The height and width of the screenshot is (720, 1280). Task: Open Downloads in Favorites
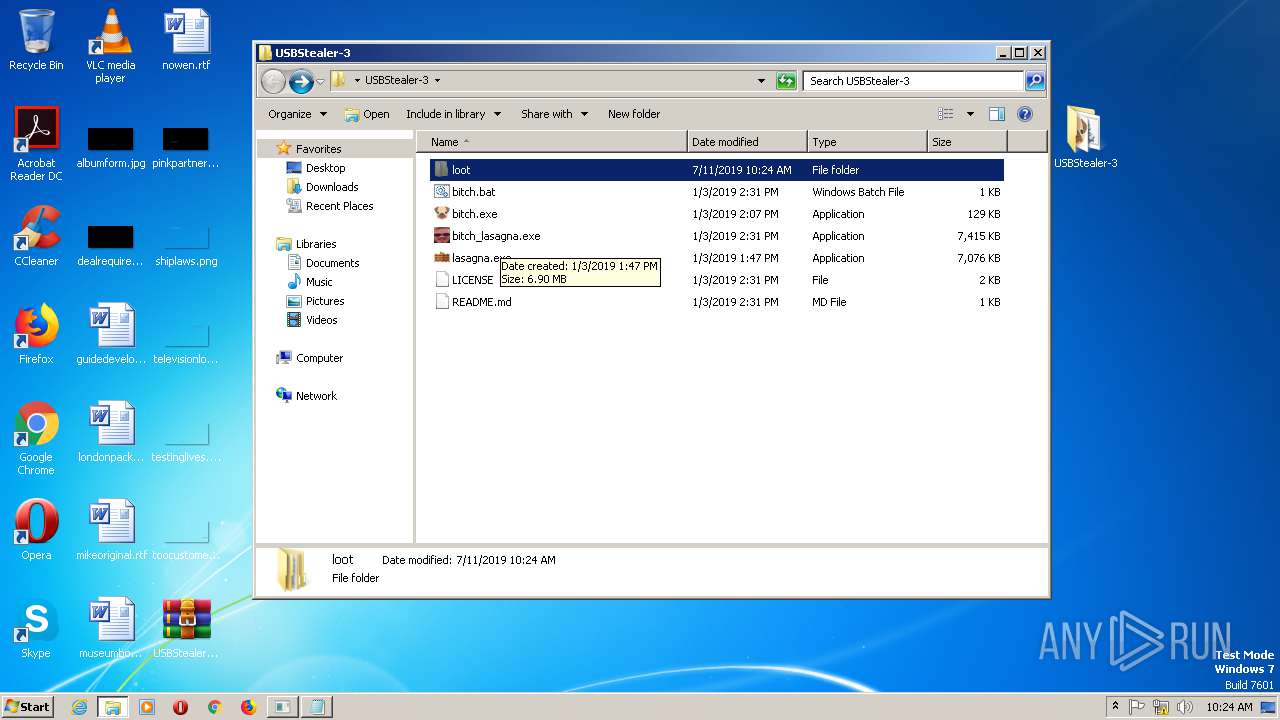click(x=332, y=187)
